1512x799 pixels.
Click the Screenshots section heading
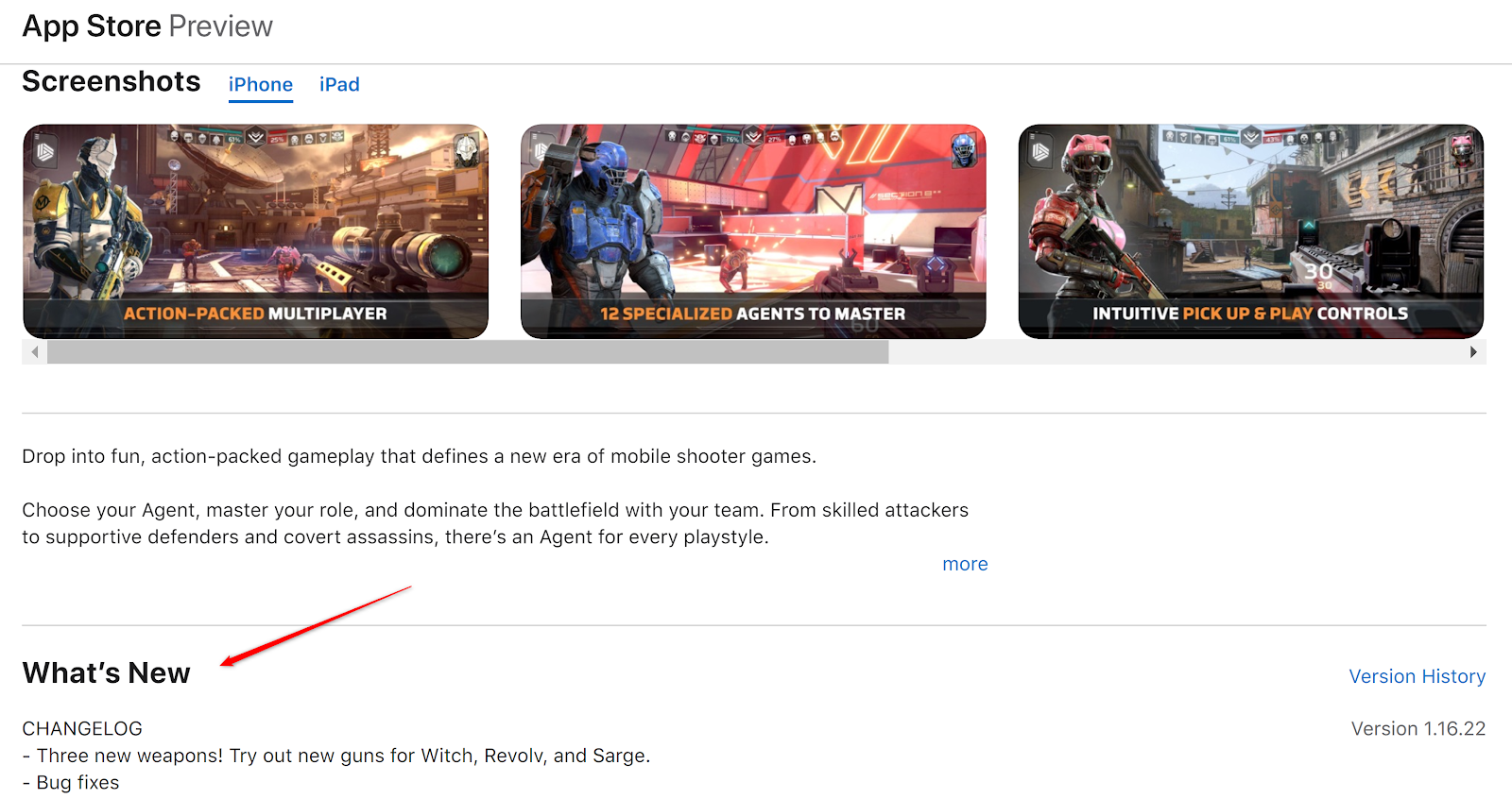(x=112, y=81)
